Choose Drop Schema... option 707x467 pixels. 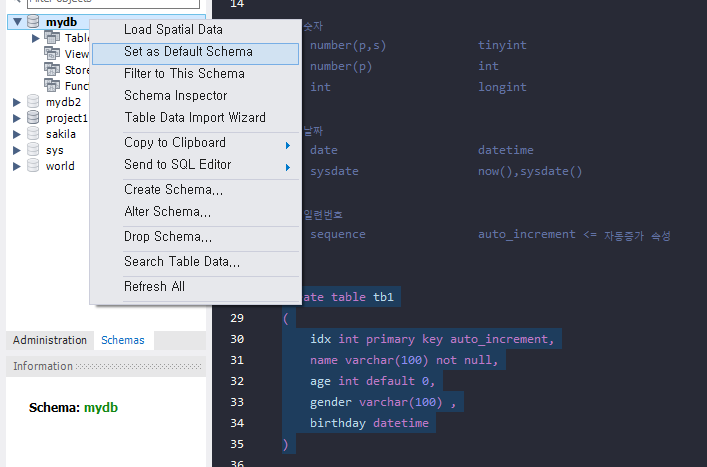coord(195,237)
